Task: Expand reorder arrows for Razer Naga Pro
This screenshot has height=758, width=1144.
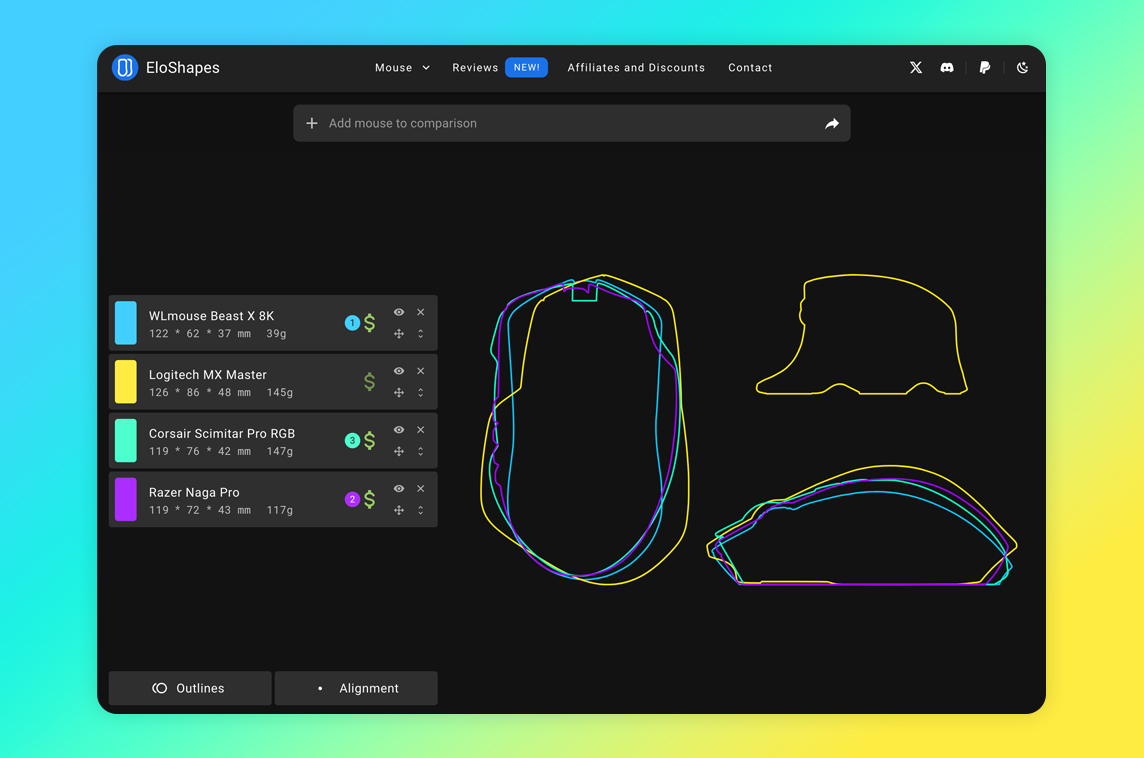Action: 421,510
